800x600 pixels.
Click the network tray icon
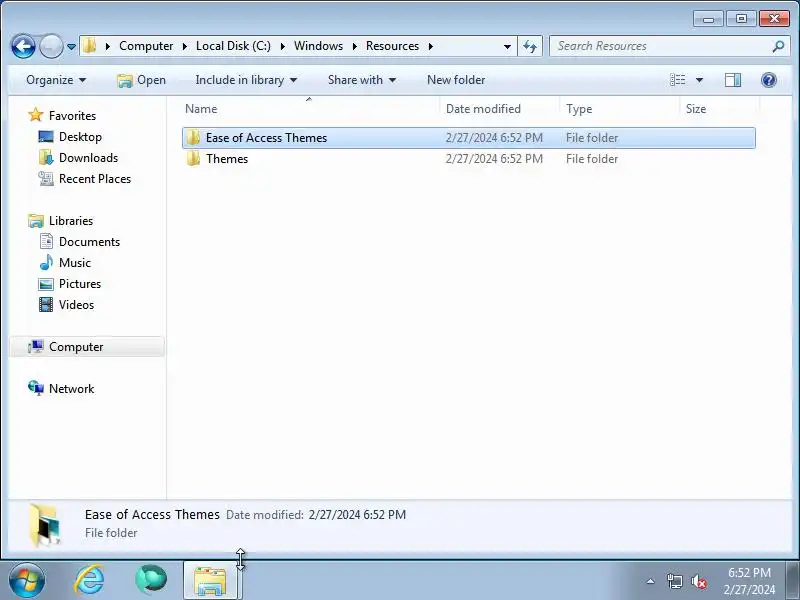tap(674, 581)
